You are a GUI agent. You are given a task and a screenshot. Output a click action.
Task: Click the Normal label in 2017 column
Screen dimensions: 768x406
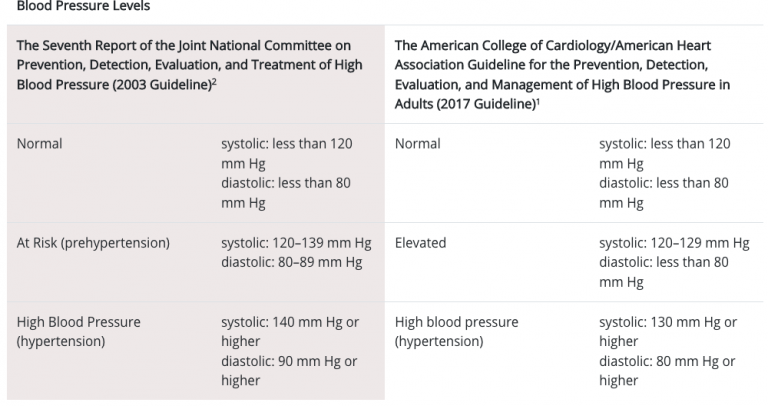click(417, 143)
